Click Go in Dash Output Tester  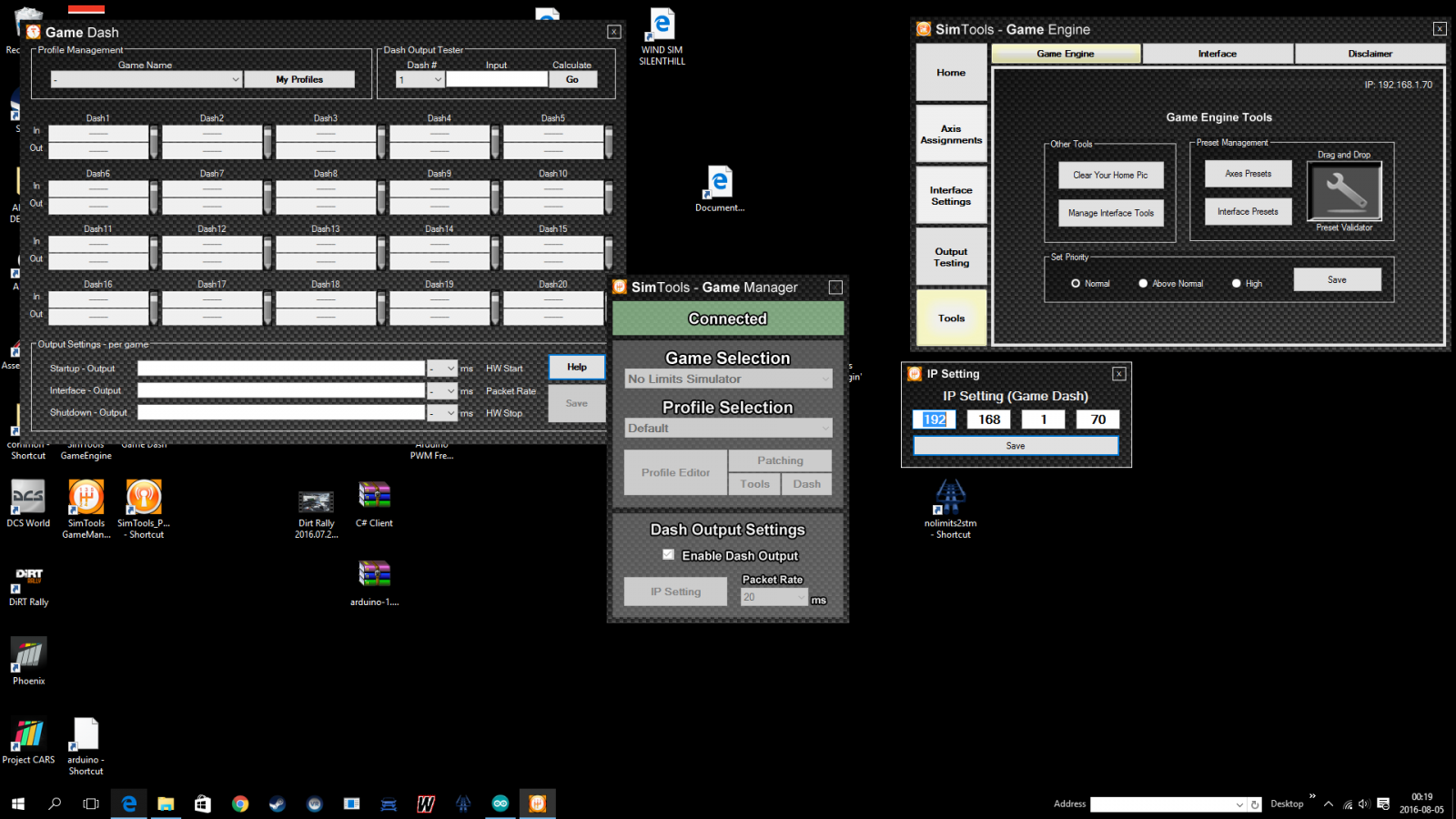(x=572, y=79)
